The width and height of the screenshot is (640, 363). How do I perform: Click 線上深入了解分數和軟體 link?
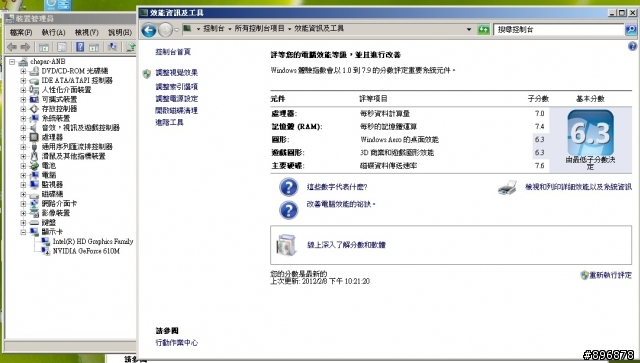click(x=346, y=245)
